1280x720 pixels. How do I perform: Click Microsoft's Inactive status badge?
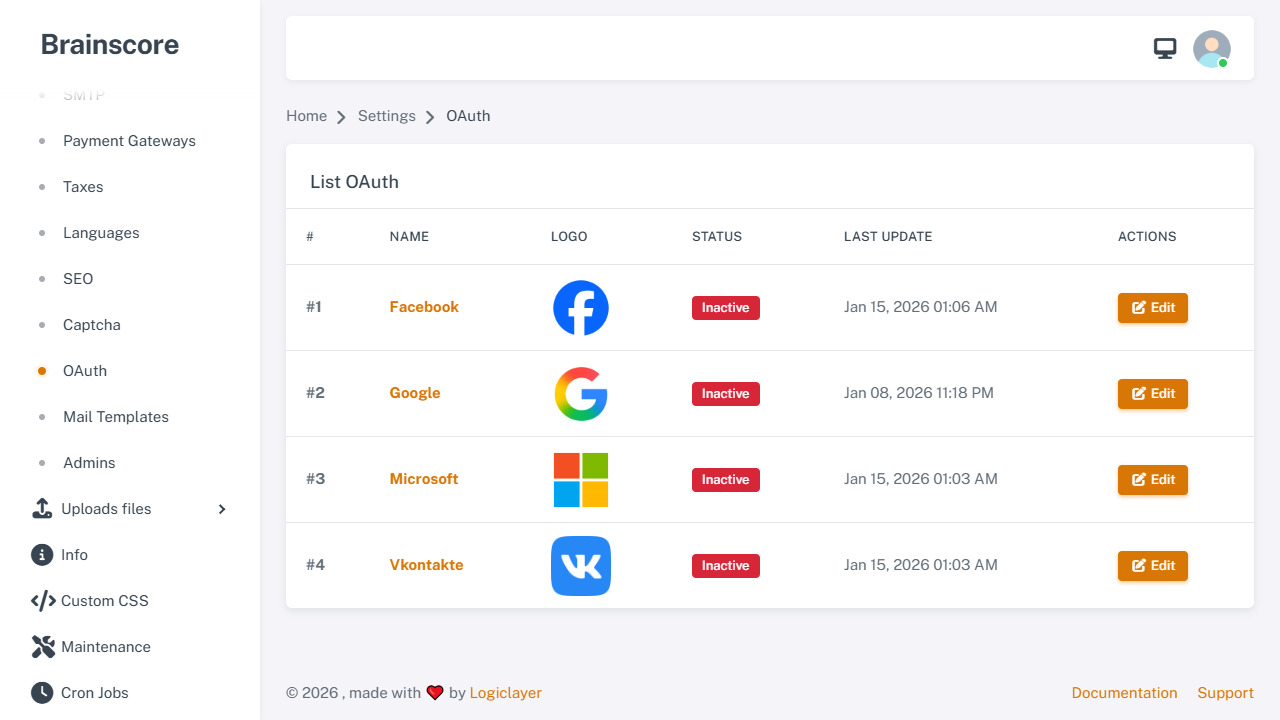click(726, 480)
